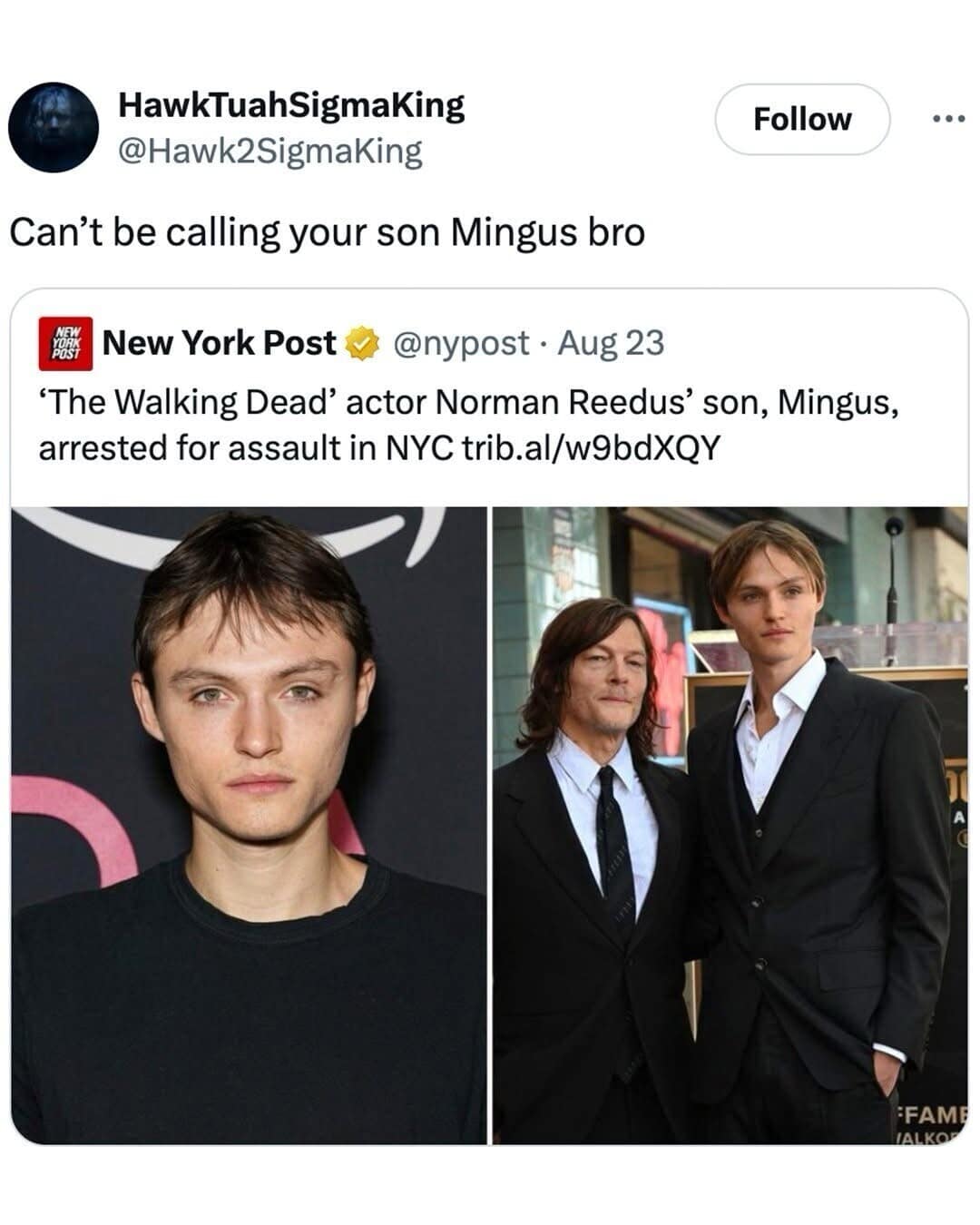This screenshot has height=1225, width=980.
Task: Select the HawkTuahSigmaKing display name
Action: coord(290,106)
